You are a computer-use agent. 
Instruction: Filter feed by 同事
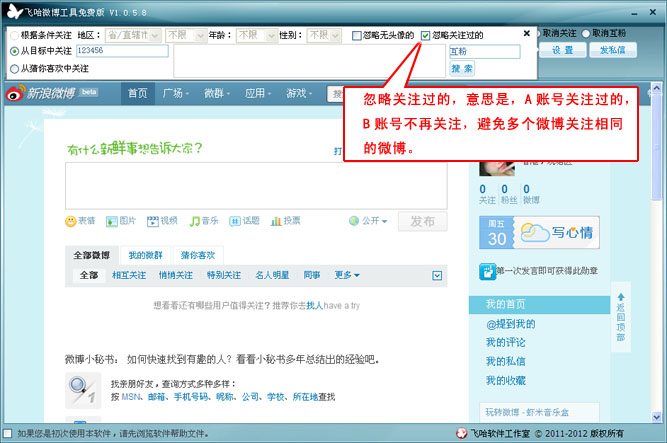point(312,275)
